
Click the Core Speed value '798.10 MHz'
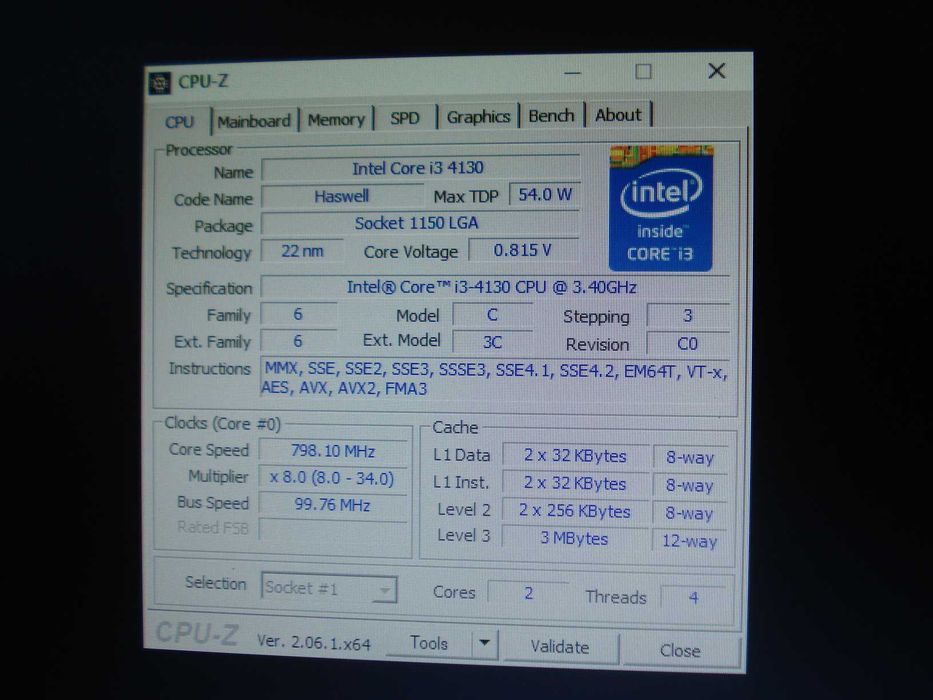tap(333, 451)
